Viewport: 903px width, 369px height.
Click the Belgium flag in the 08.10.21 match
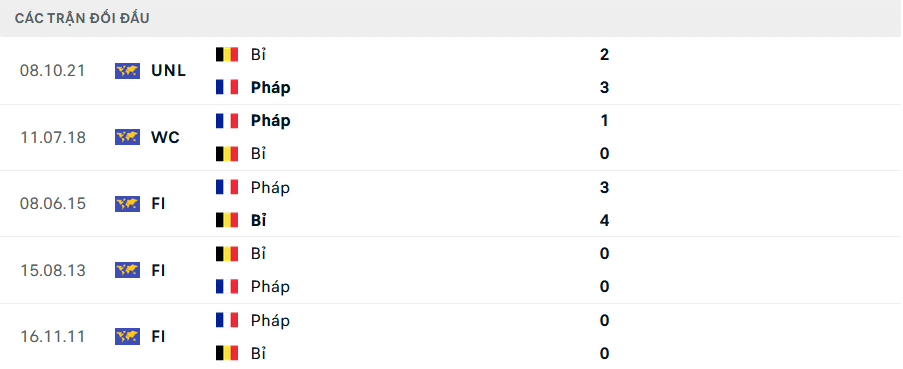click(x=227, y=55)
